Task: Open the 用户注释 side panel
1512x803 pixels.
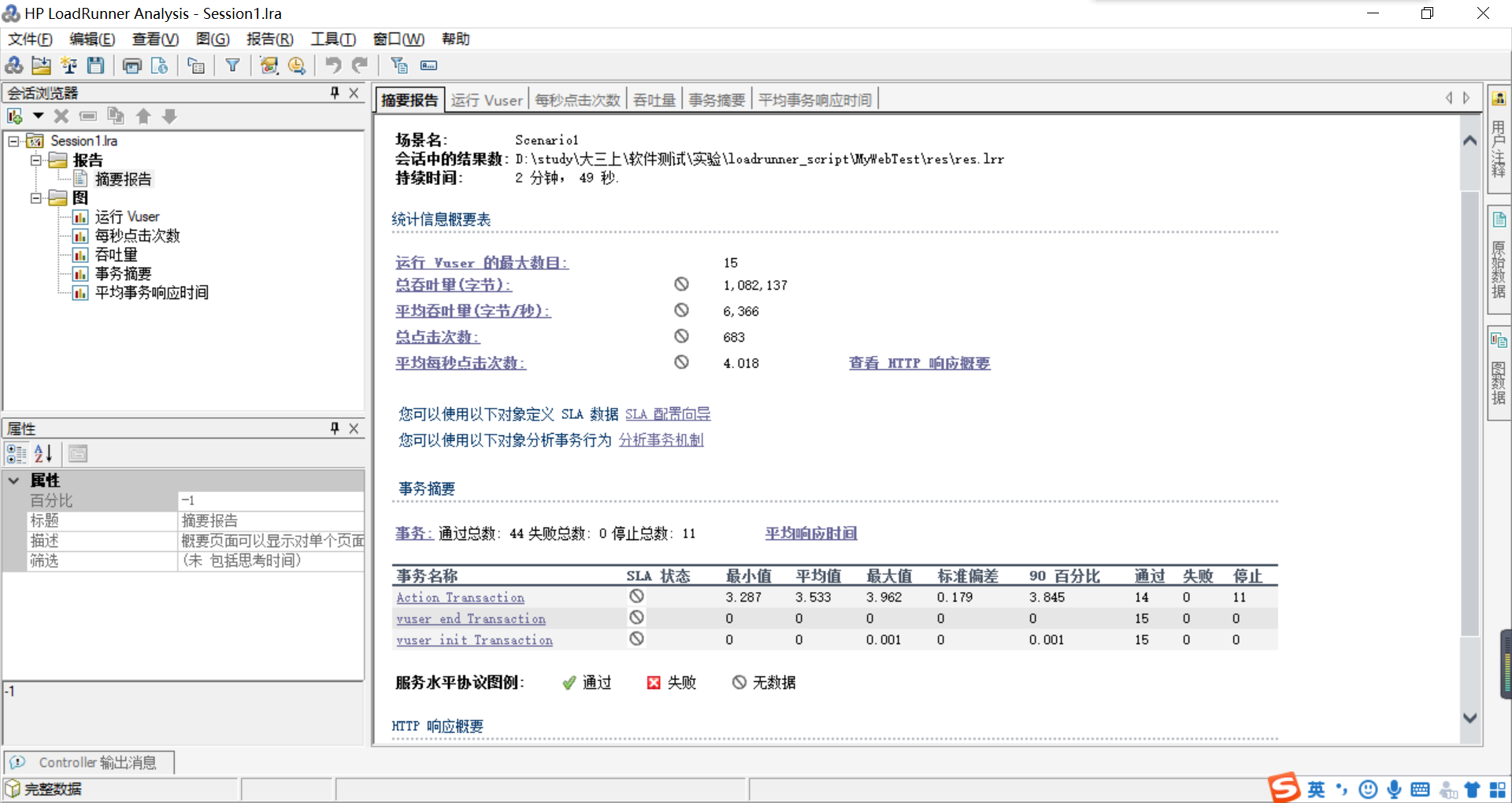Action: 1499,139
